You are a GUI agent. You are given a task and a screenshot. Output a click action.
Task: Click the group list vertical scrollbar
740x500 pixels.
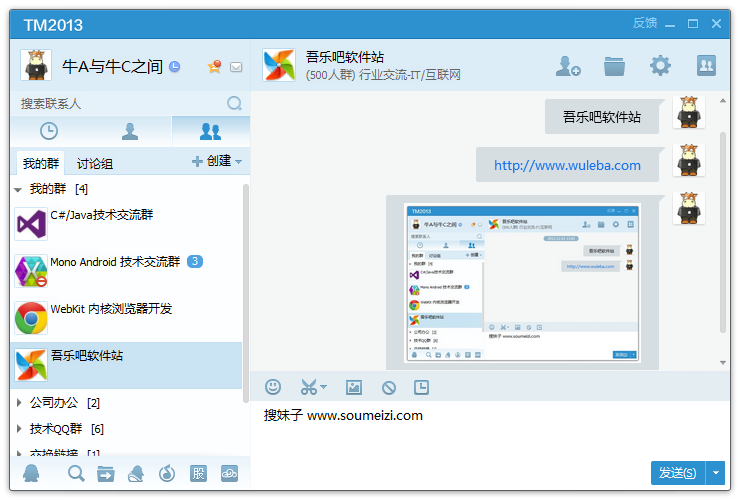[x=245, y=293]
